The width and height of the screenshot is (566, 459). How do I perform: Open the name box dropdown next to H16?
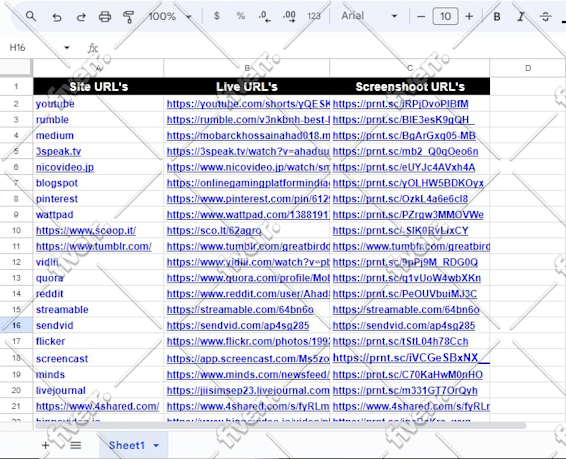[67, 47]
